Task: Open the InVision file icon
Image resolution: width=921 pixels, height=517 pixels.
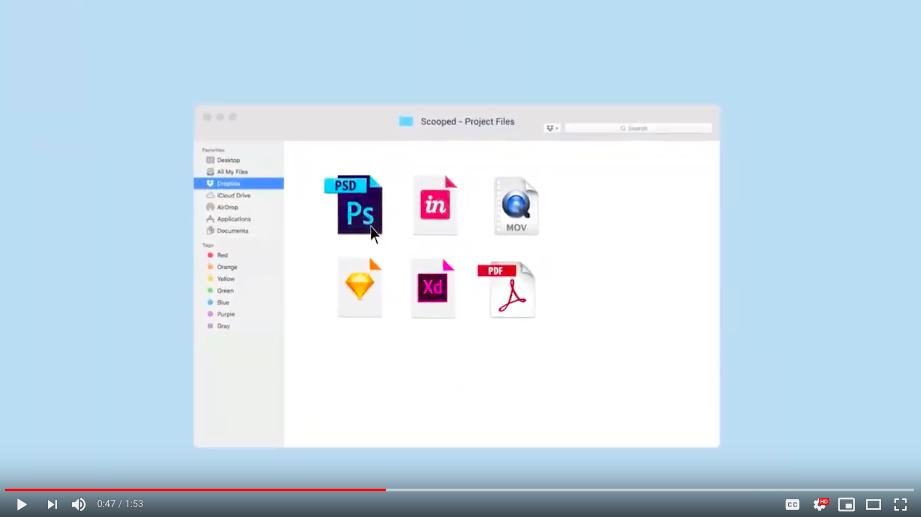Action: tap(435, 205)
